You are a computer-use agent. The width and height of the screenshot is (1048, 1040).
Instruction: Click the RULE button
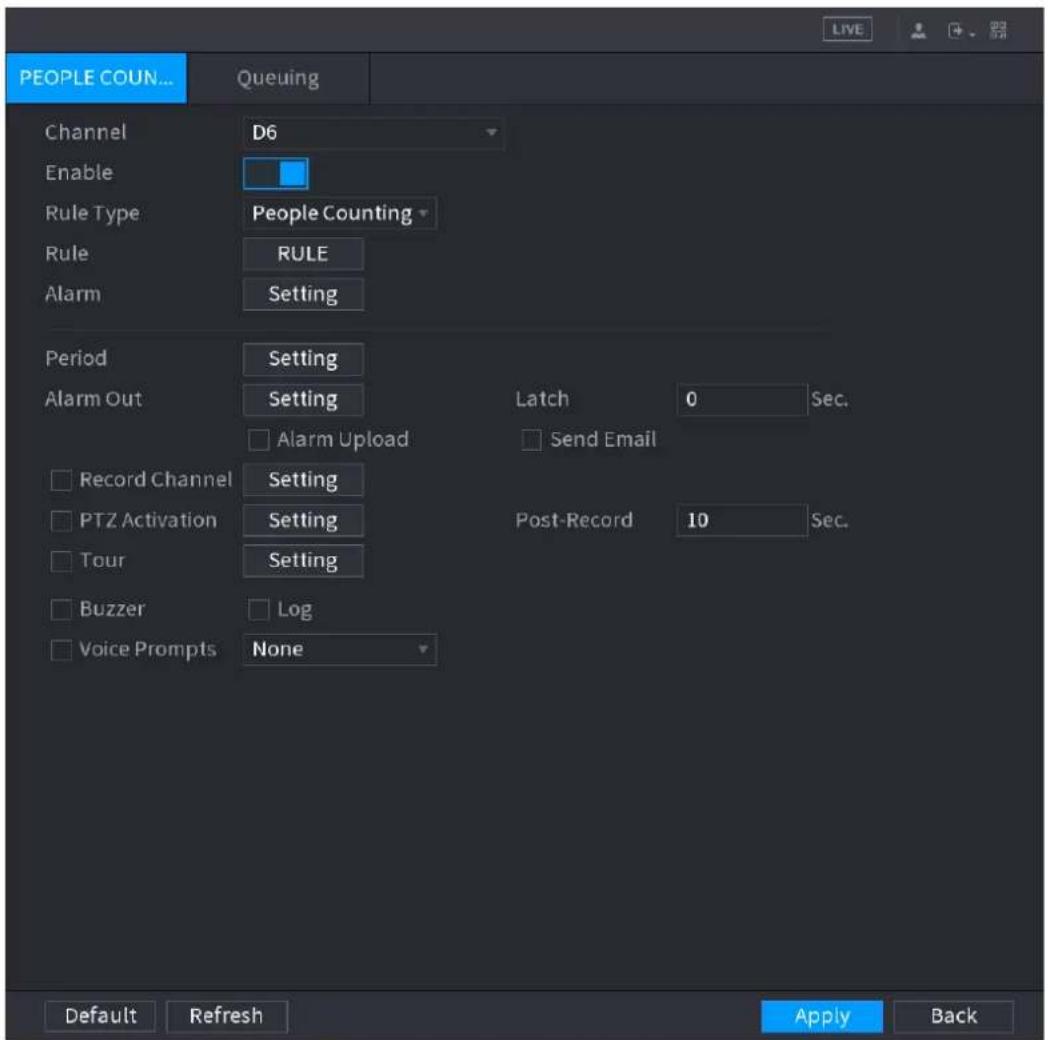pos(303,254)
